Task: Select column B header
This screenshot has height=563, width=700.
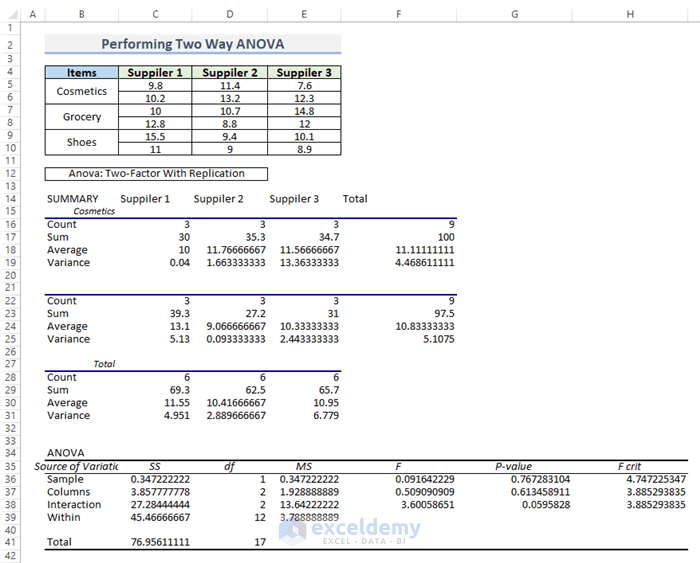Action: tap(82, 14)
